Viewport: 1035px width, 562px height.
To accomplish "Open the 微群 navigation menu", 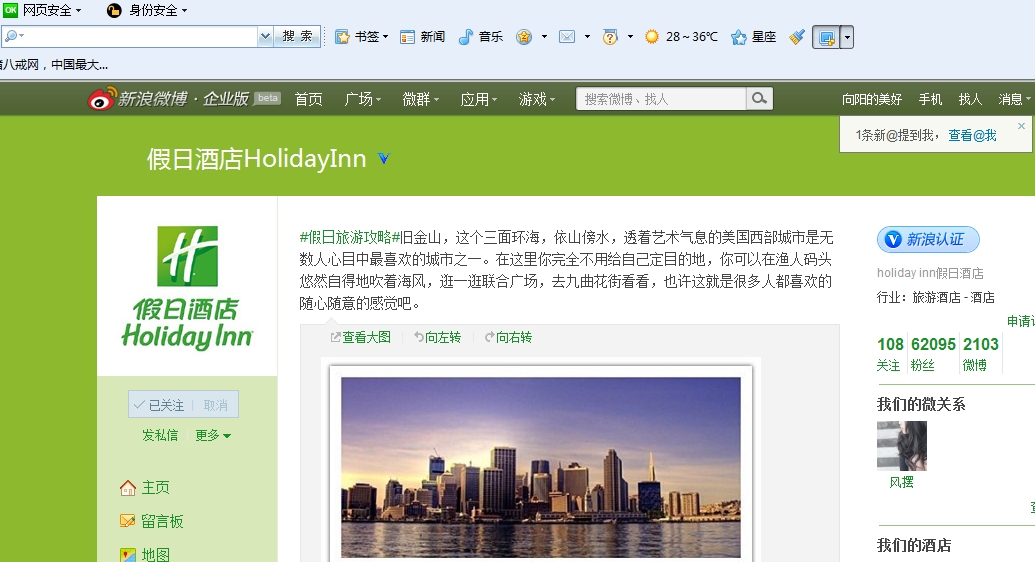I will (420, 99).
